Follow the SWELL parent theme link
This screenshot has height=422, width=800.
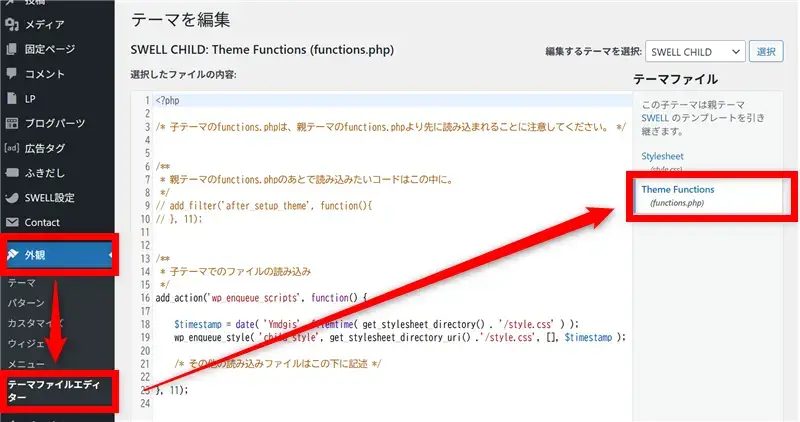coord(655,118)
